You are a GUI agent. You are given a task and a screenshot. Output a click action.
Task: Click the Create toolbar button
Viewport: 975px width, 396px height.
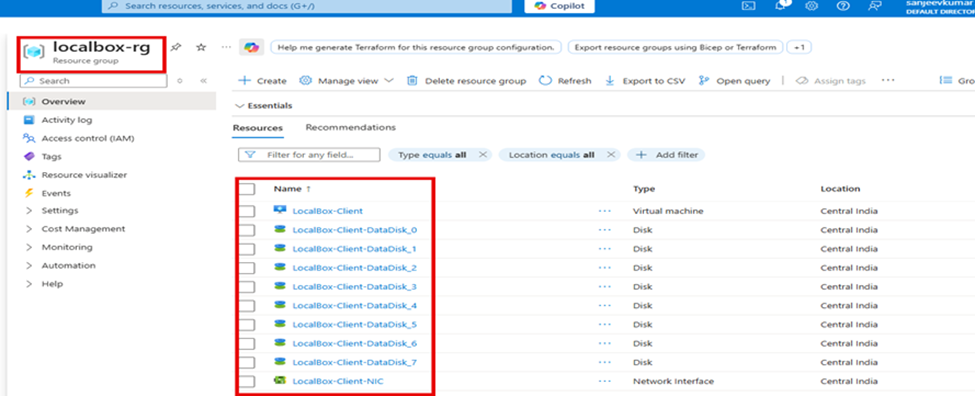[x=262, y=81]
